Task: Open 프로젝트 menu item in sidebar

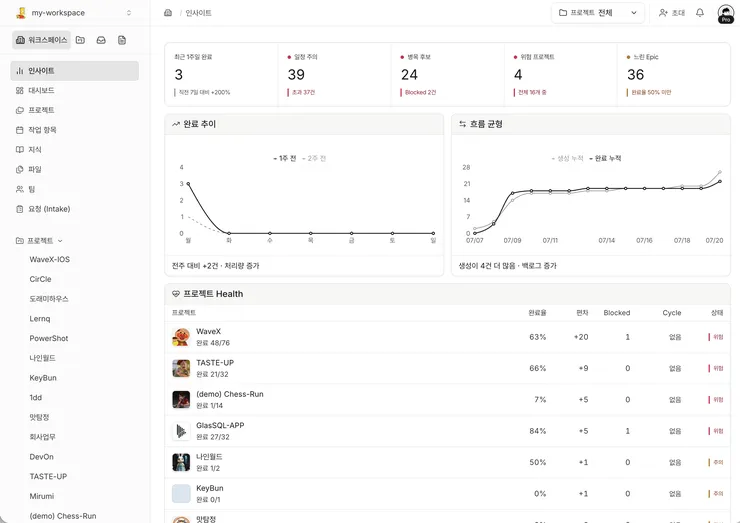Action: [75, 110]
